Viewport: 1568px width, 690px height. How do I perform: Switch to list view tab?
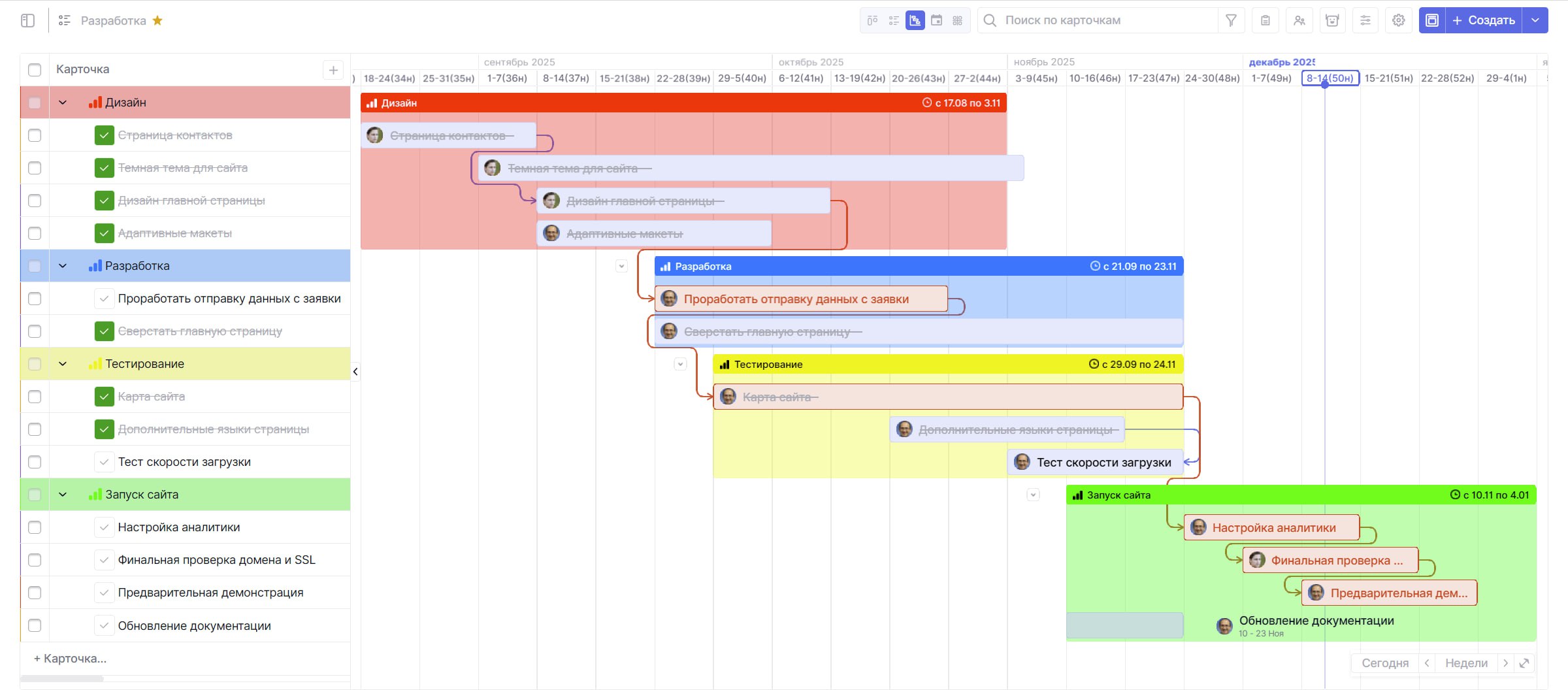[894, 20]
